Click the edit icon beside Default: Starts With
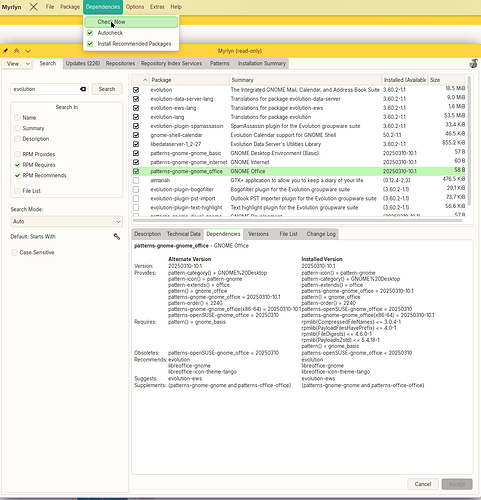Image resolution: width=481 pixels, height=500 pixels. coord(117,237)
